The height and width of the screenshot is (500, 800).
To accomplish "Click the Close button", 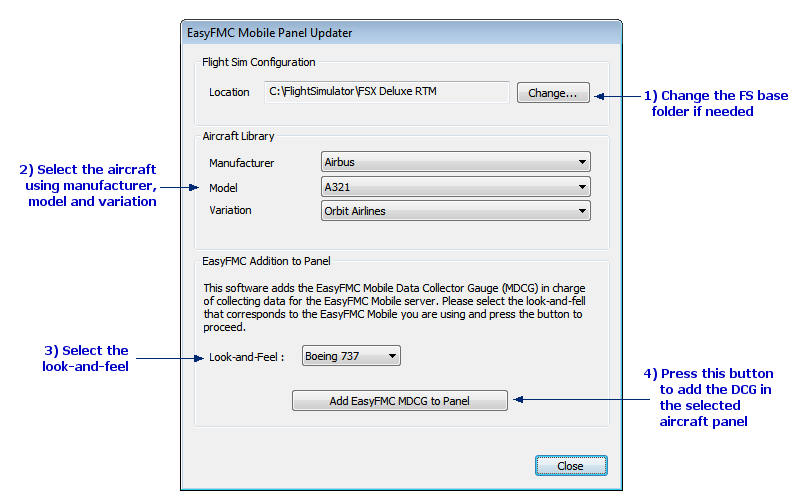I will click(571, 466).
